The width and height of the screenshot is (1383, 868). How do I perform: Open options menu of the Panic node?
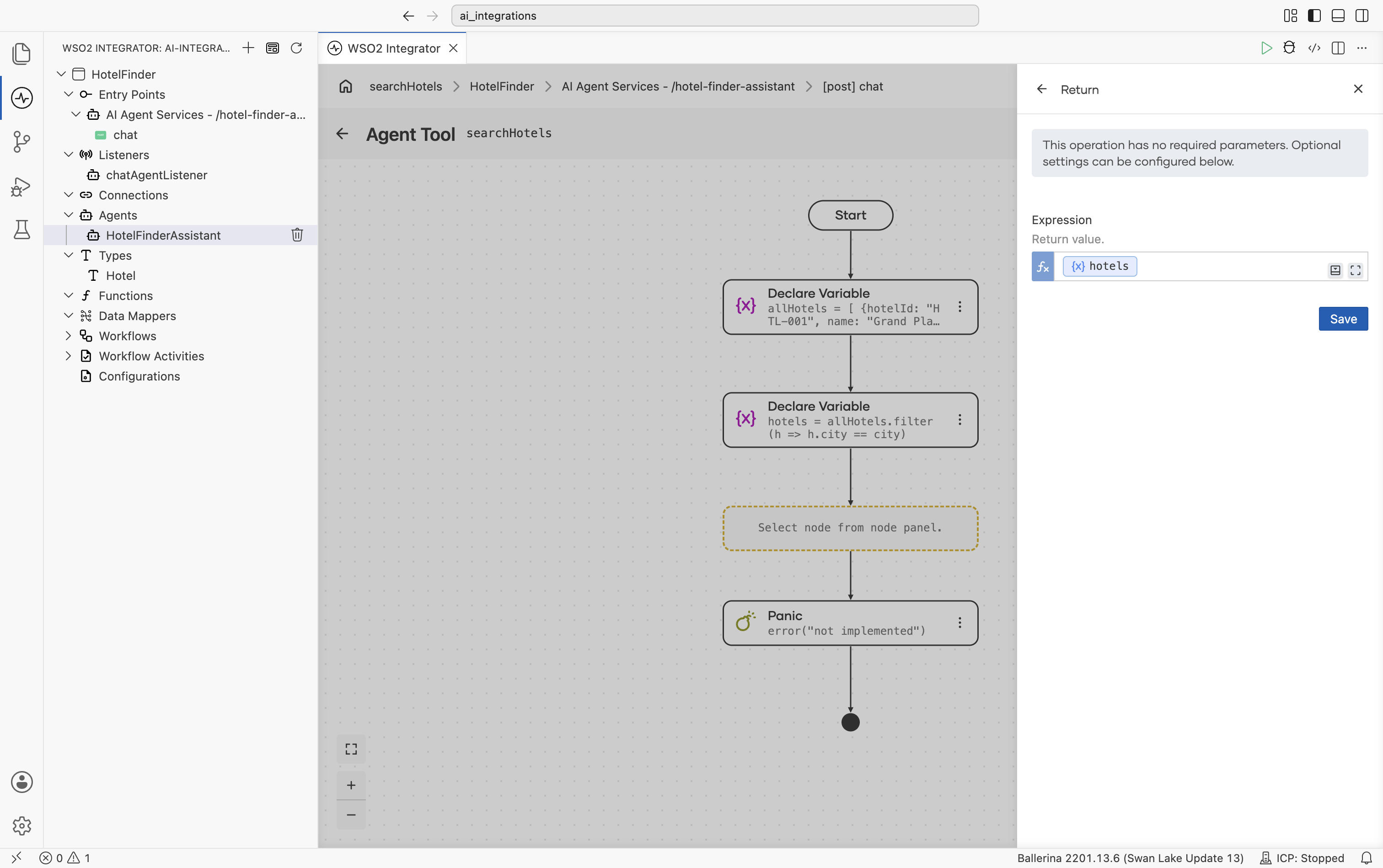(960, 623)
